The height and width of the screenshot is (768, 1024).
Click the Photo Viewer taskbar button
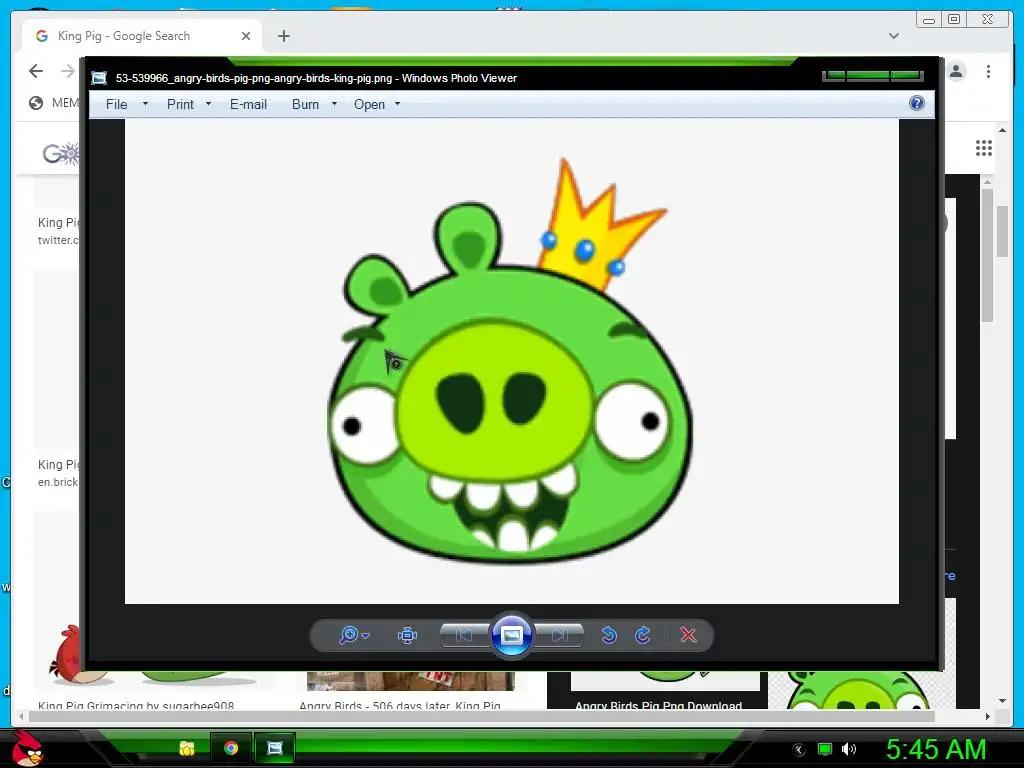pyautogui.click(x=275, y=748)
